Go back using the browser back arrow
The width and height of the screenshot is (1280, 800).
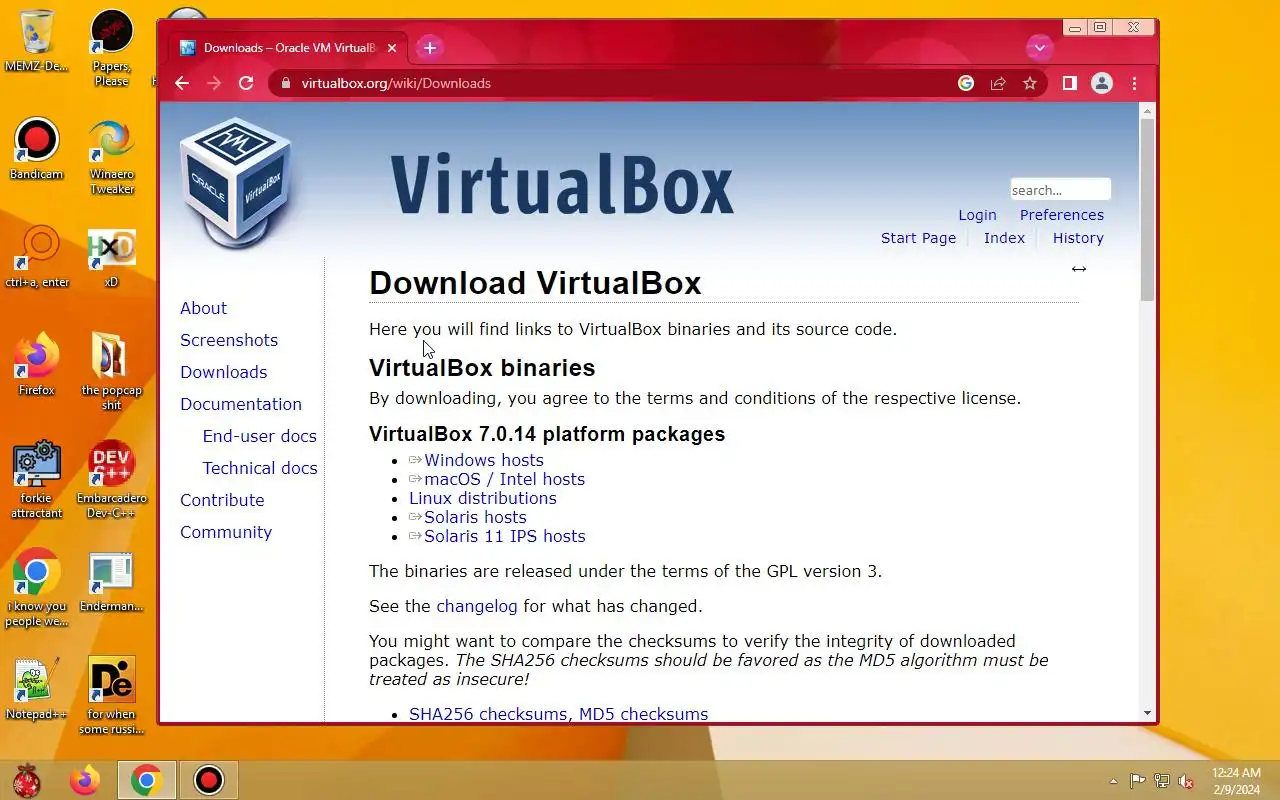tap(182, 83)
